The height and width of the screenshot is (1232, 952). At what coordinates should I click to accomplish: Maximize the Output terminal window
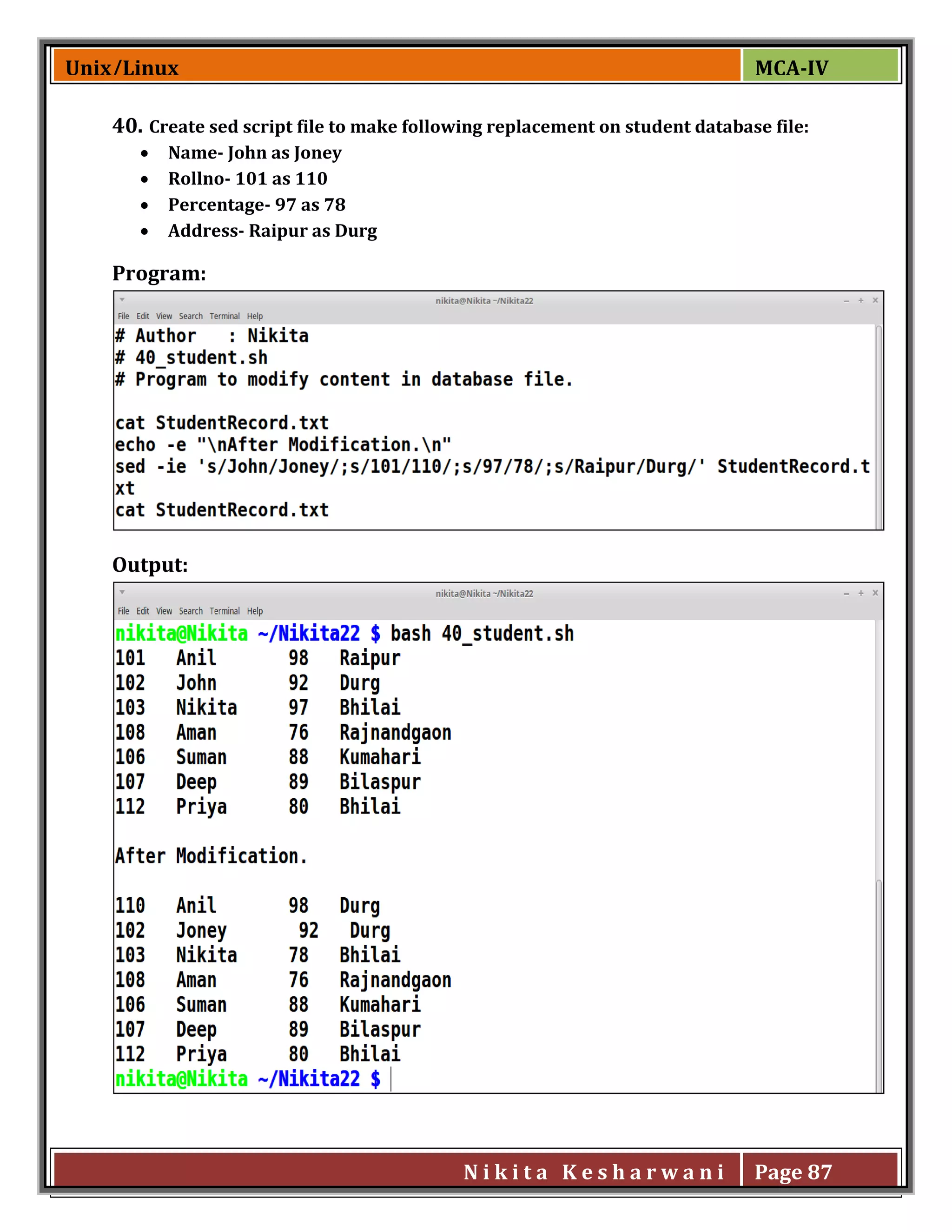[x=861, y=593]
